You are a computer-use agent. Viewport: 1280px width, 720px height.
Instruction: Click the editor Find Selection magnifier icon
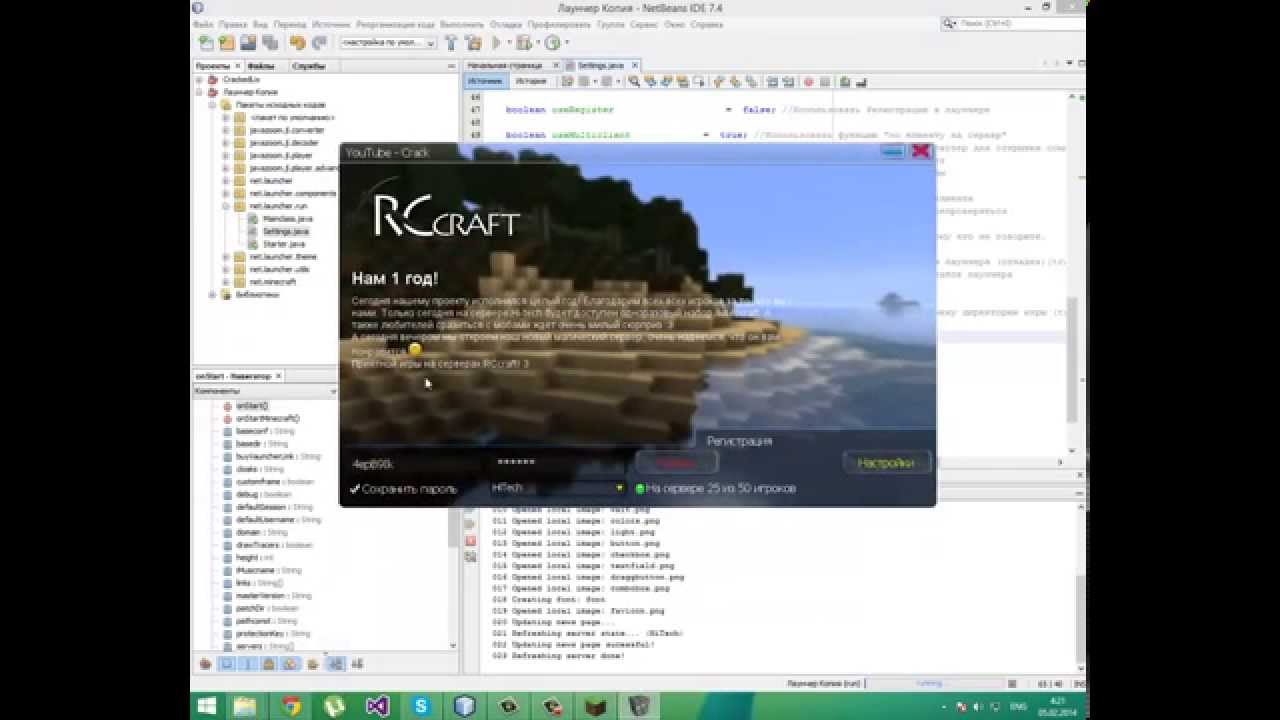tap(634, 81)
